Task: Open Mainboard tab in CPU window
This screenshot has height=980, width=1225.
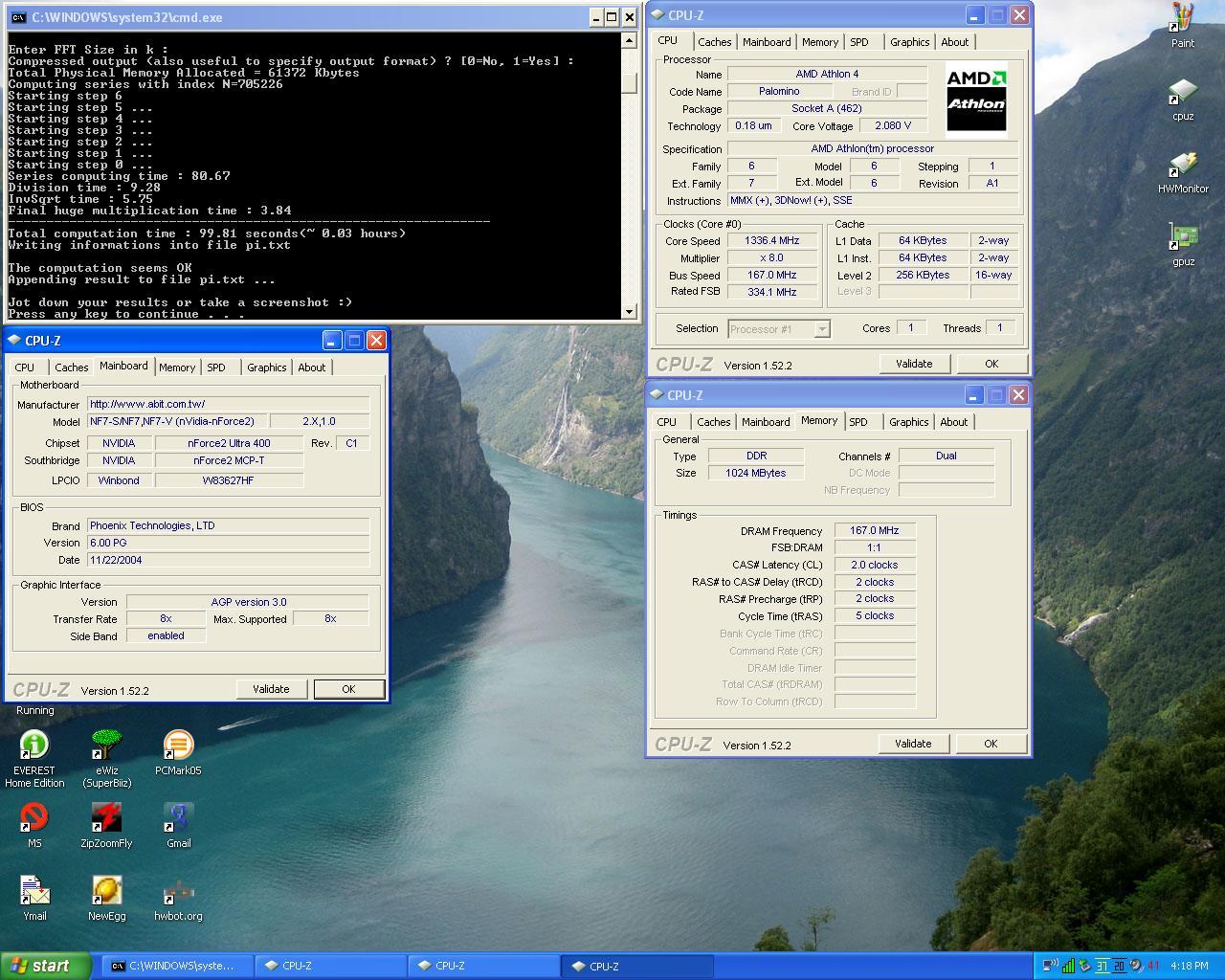Action: [x=767, y=42]
